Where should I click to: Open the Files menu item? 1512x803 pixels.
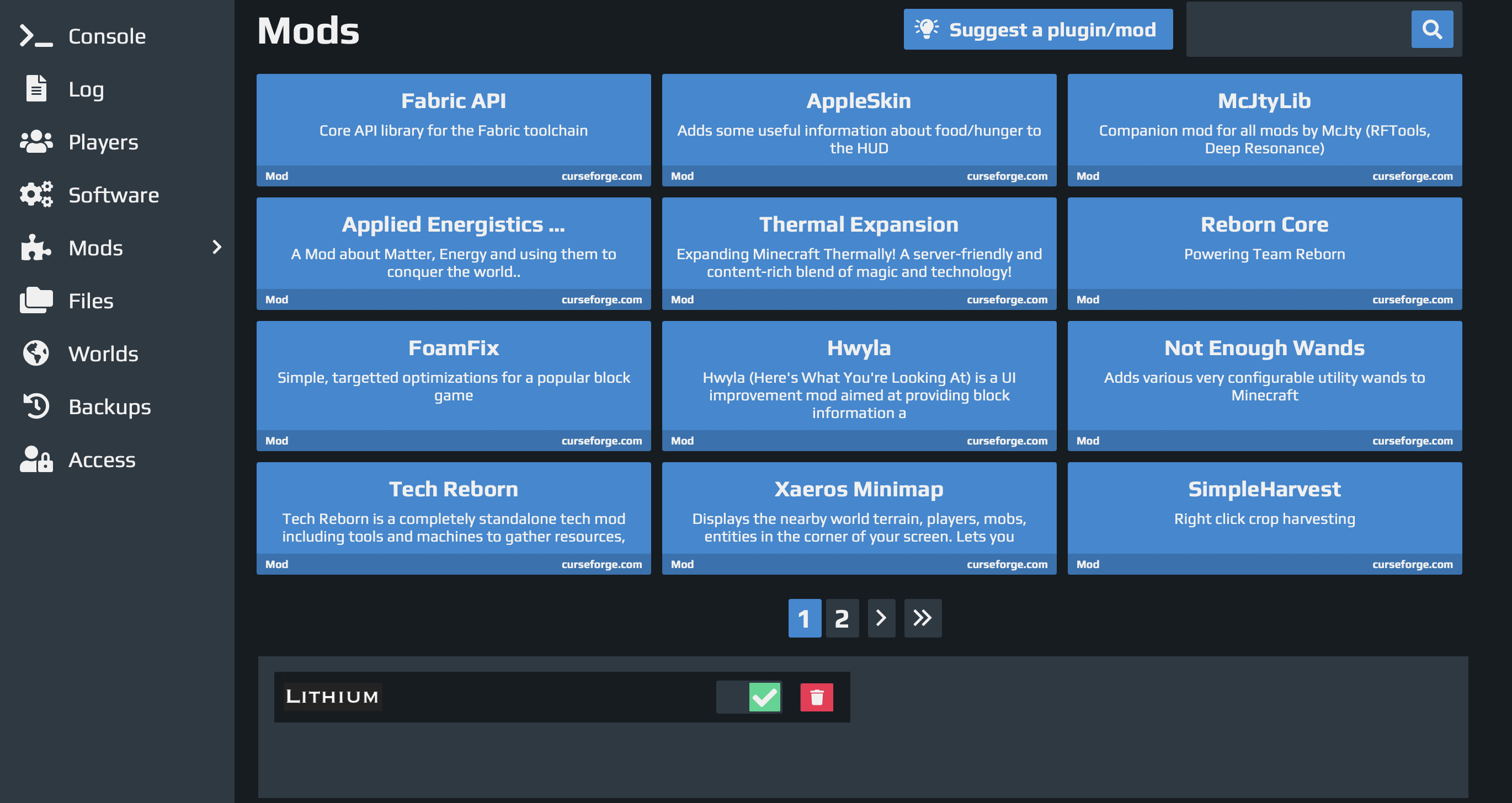[118, 299]
